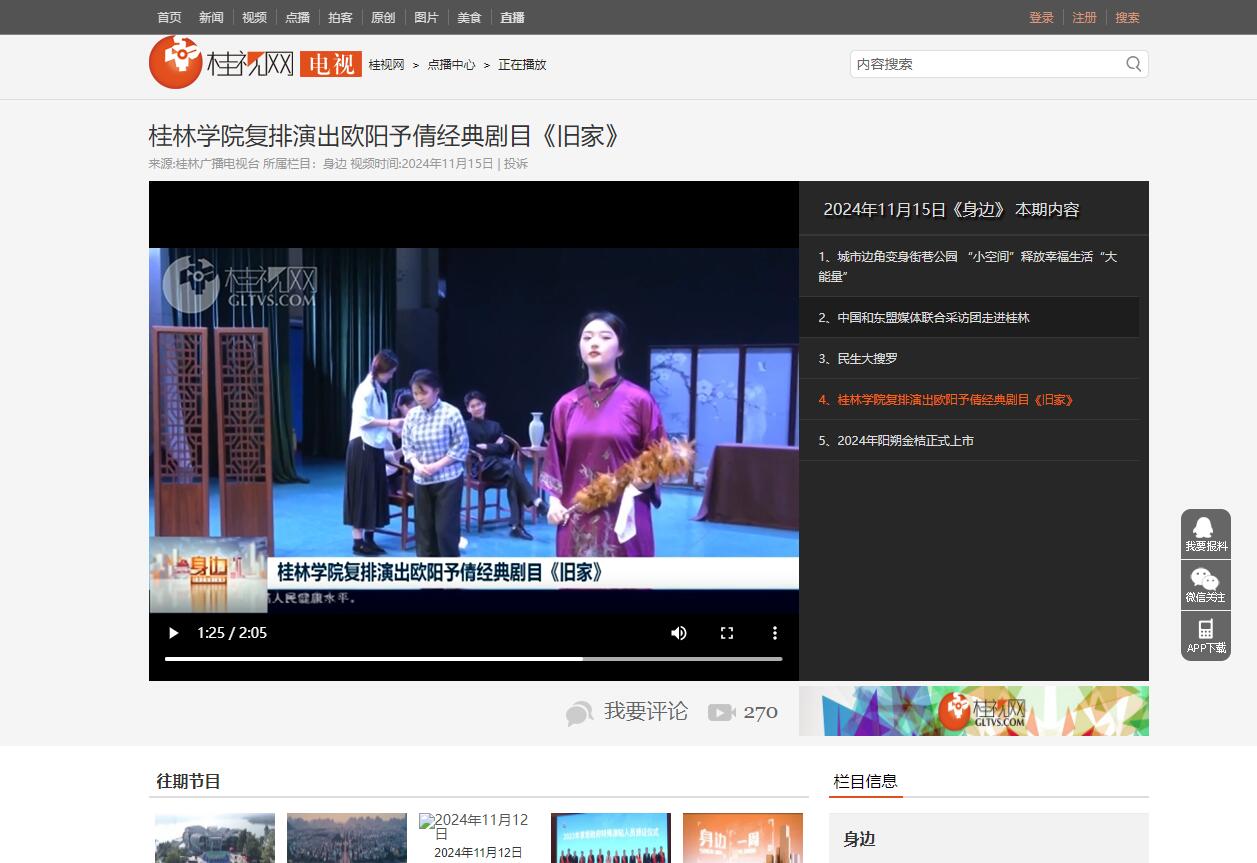Open video more options menu
The image size is (1257, 863).
click(774, 633)
